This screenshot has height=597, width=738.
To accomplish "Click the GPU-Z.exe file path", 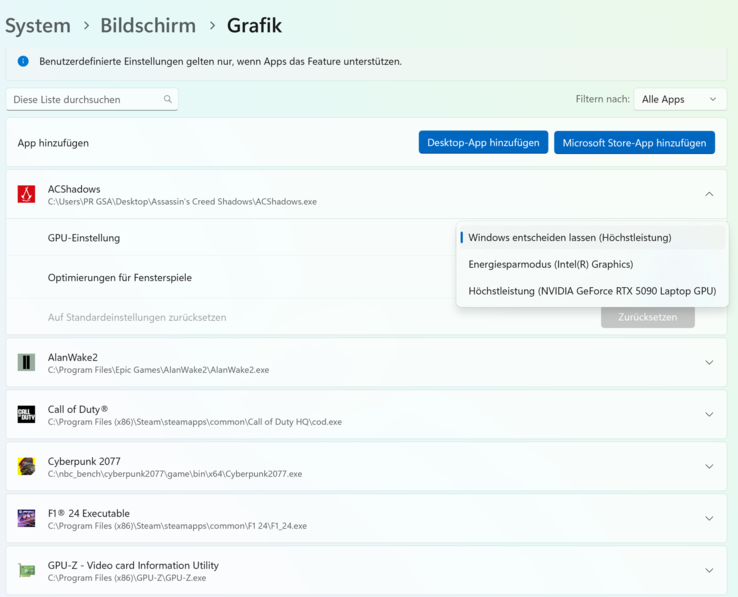I will click(x=127, y=578).
